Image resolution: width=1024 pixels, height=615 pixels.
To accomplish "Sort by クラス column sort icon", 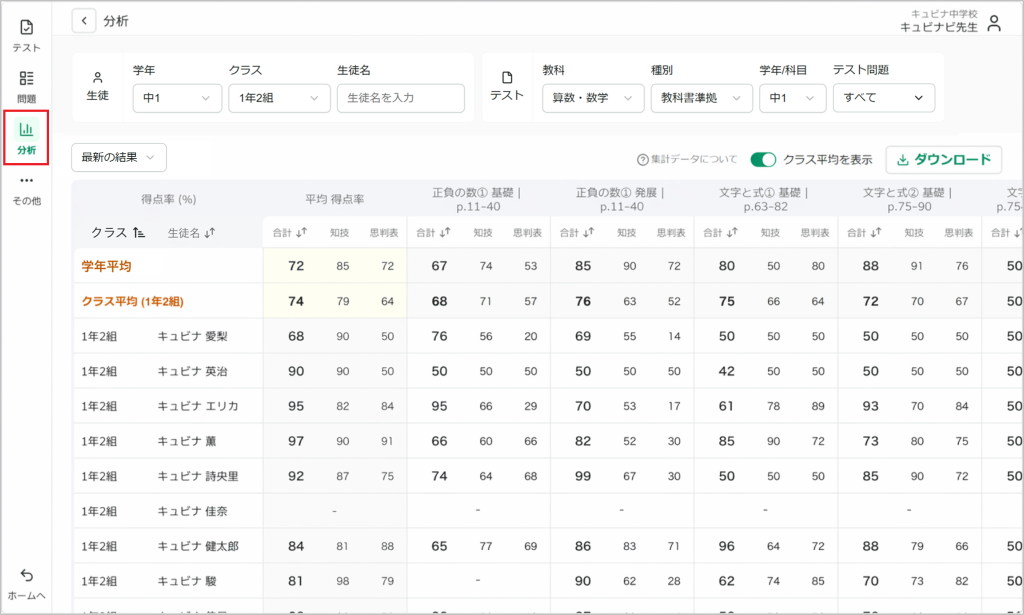I will click(138, 232).
